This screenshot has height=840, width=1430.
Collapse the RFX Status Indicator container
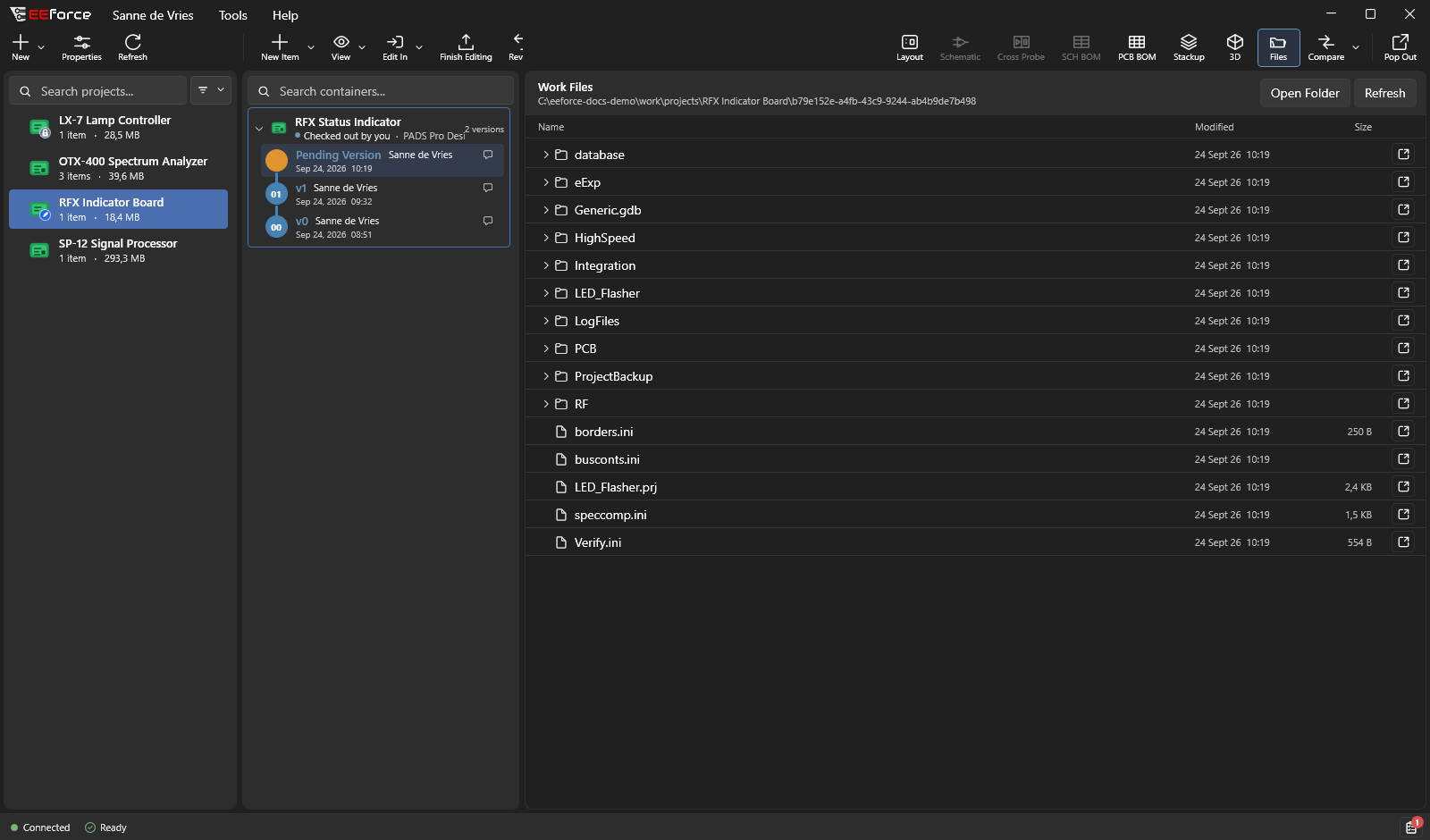[259, 129]
